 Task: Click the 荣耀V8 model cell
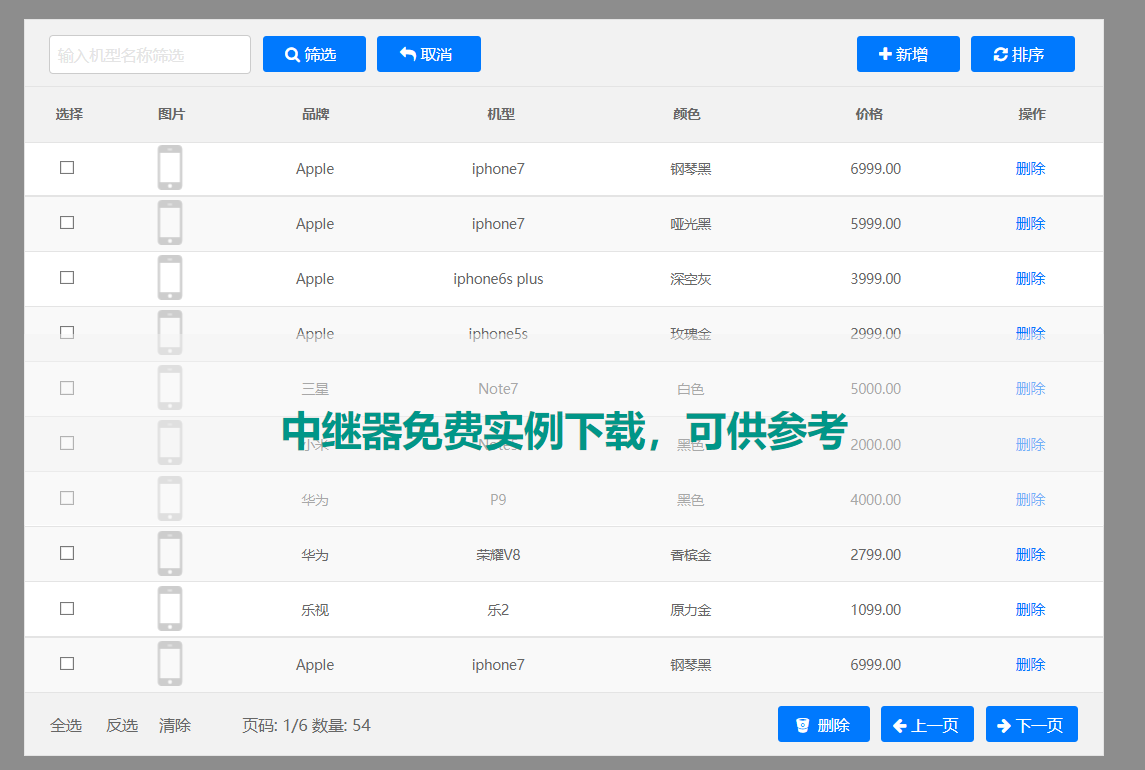498,555
